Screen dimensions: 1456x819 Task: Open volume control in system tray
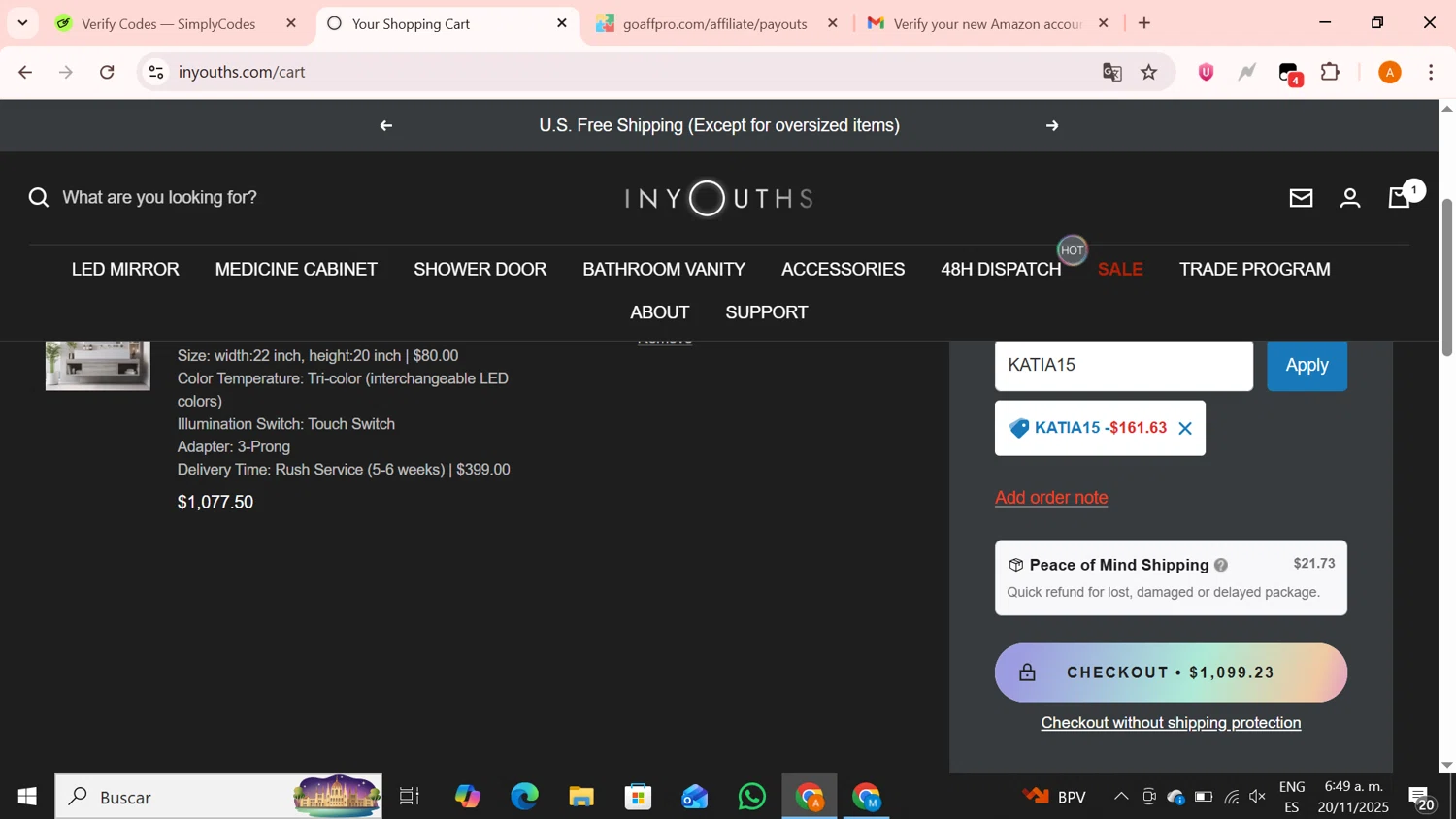(1258, 797)
